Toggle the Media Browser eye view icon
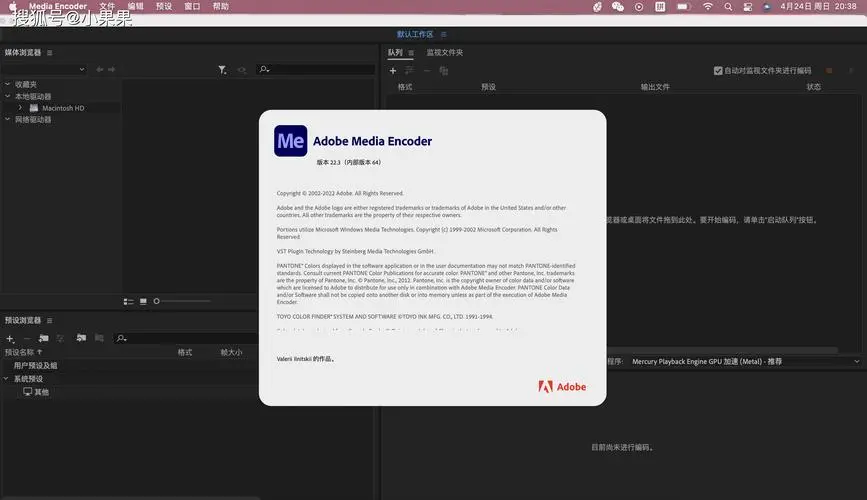 pyautogui.click(x=242, y=70)
